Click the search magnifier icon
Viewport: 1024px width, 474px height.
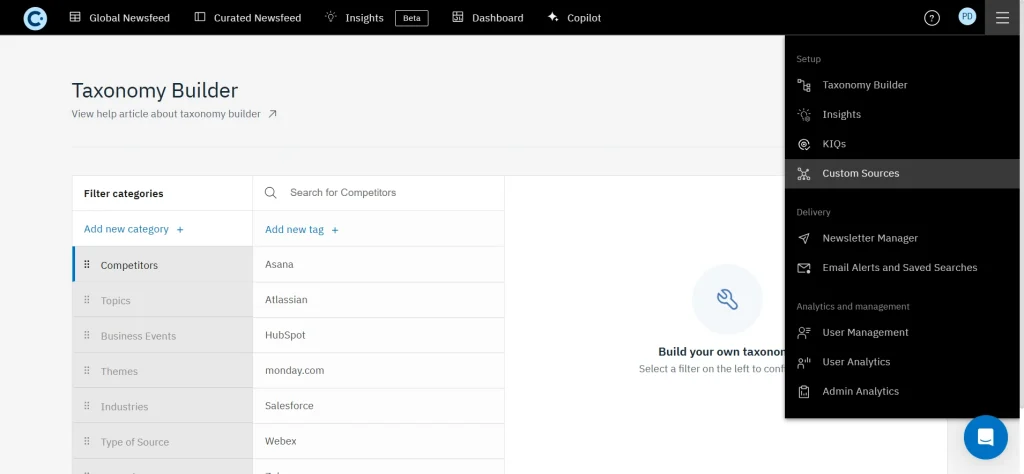click(x=271, y=193)
